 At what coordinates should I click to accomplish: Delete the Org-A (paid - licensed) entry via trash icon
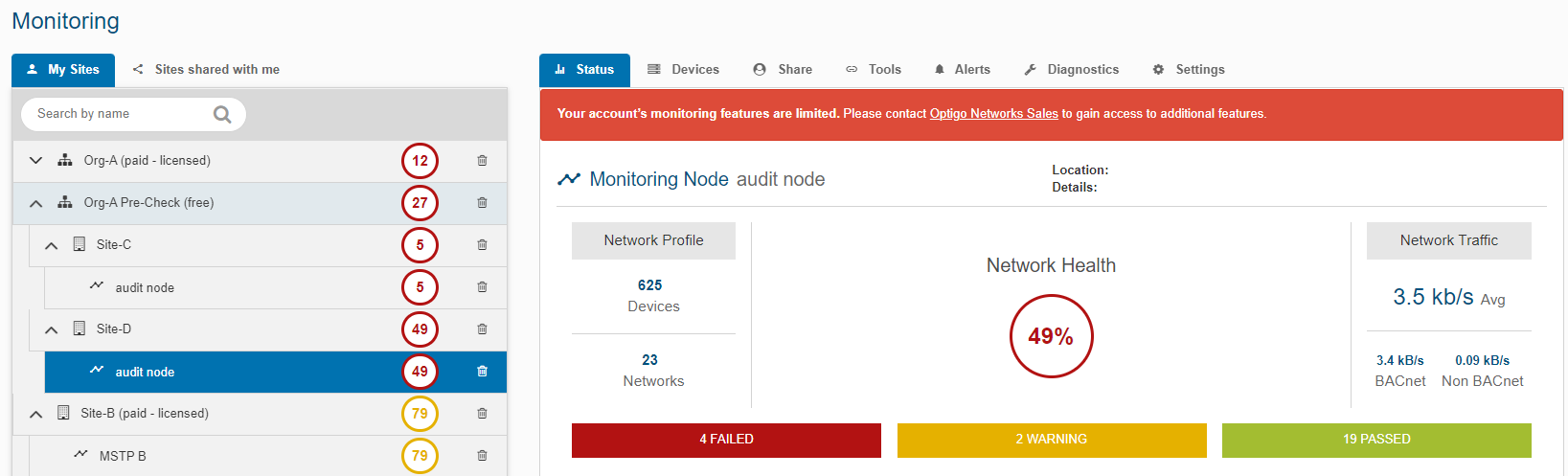pos(482,161)
